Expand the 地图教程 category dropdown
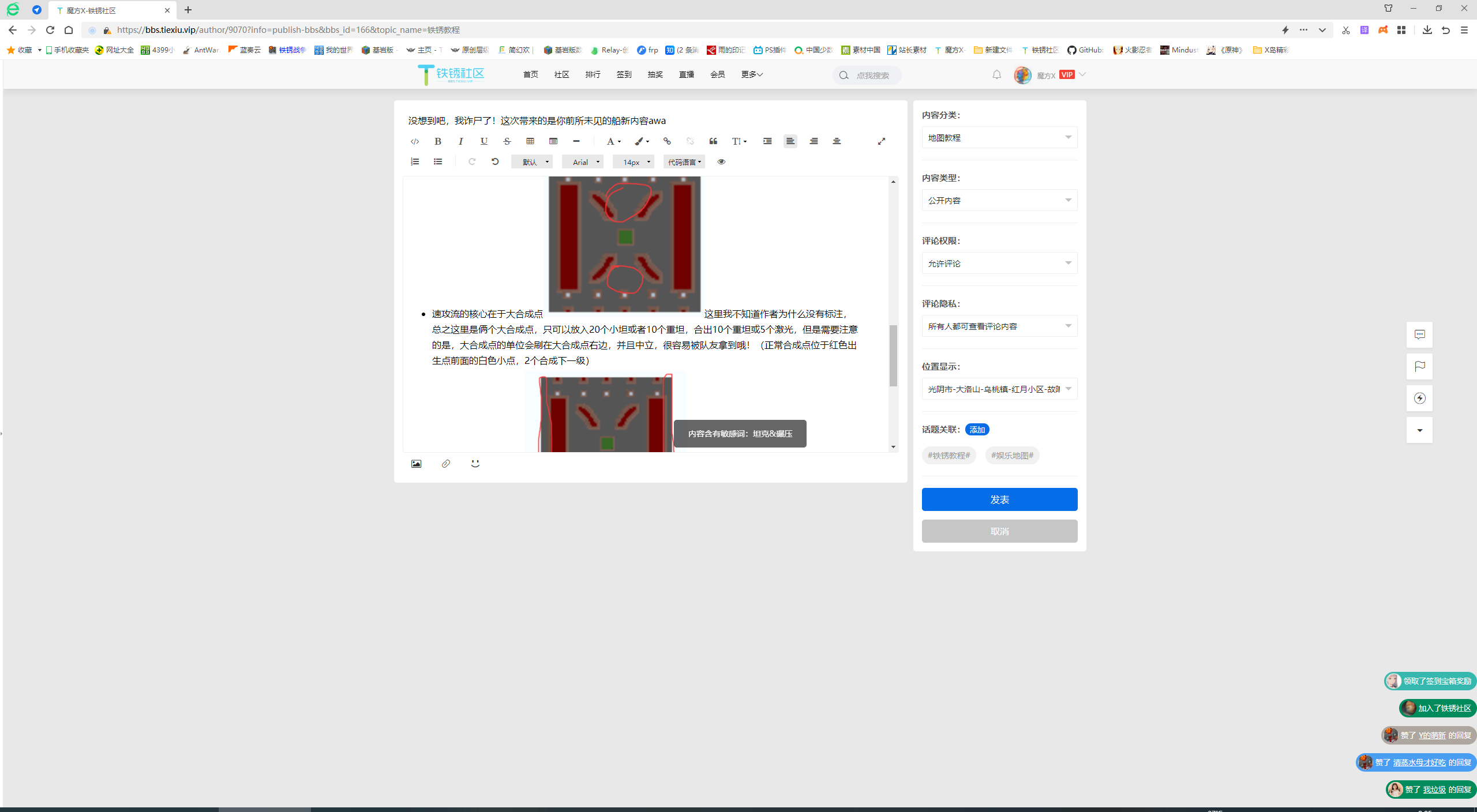The height and width of the screenshot is (812, 1477). [x=999, y=138]
